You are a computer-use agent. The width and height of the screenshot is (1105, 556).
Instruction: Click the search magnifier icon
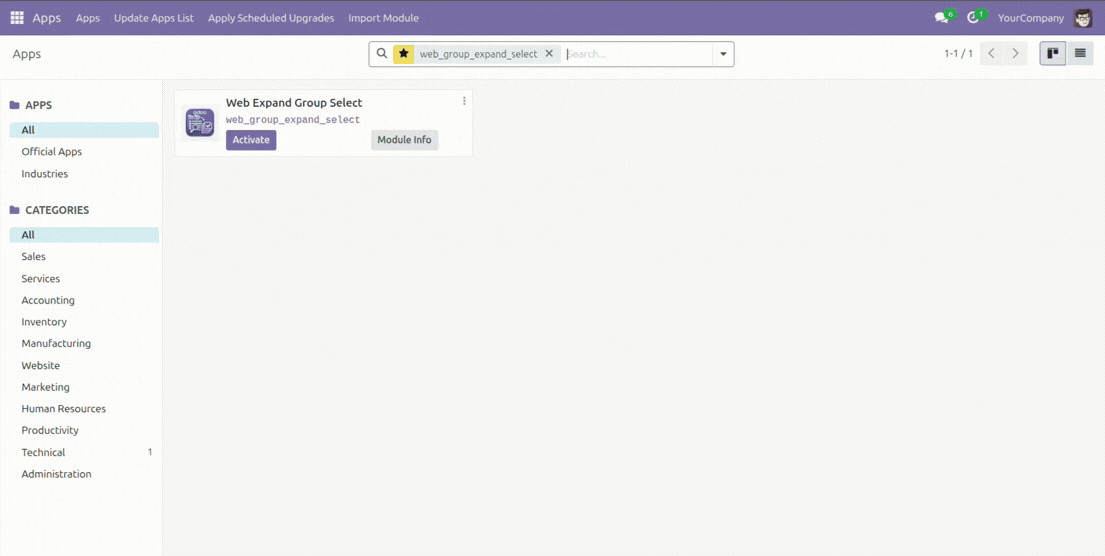tap(381, 54)
